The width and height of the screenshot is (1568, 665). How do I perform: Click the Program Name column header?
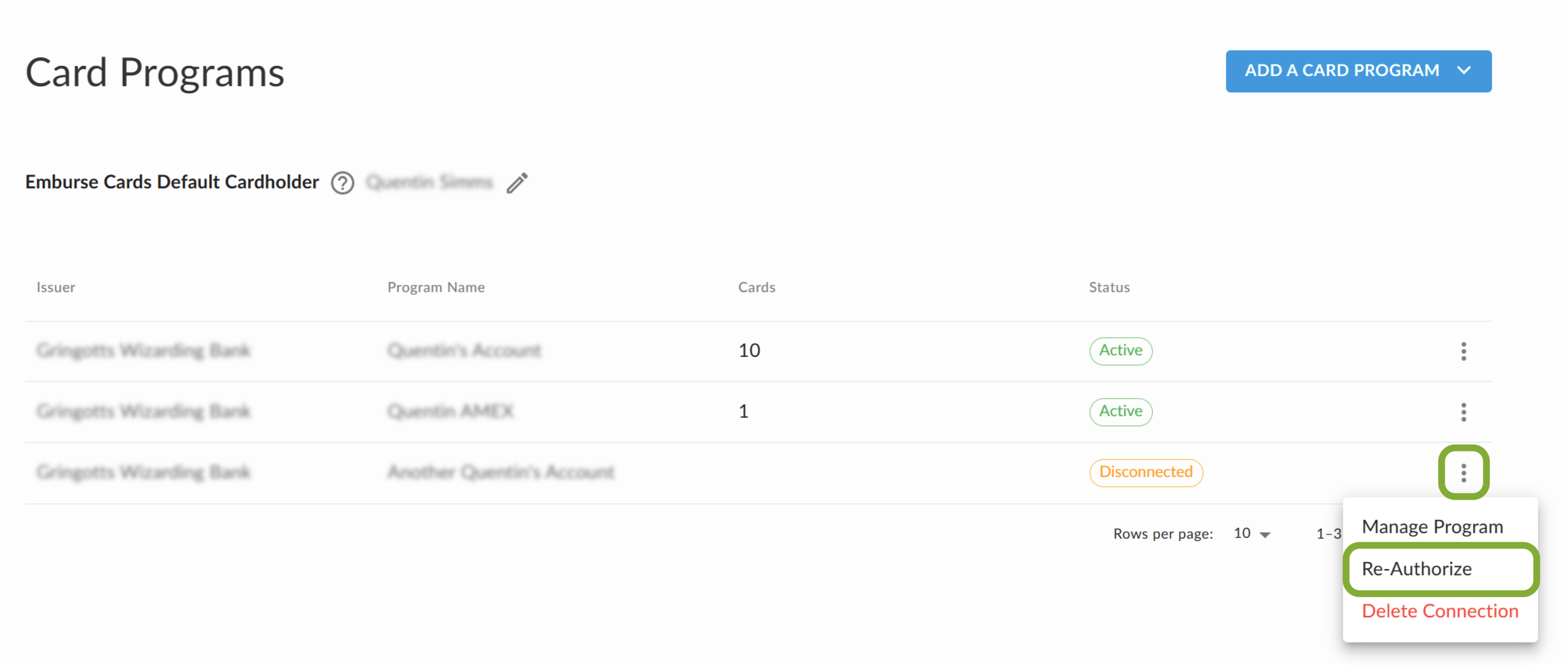(x=436, y=287)
